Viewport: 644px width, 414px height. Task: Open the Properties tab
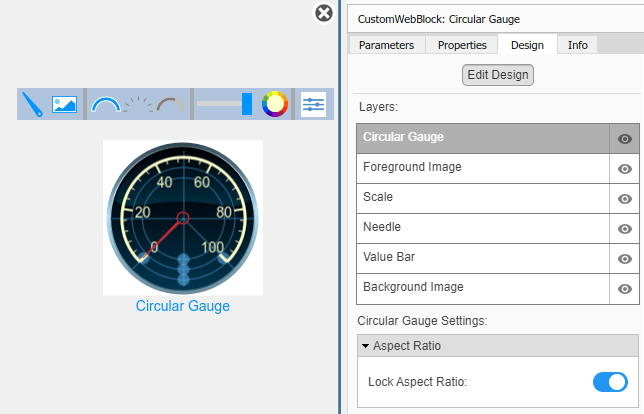point(462,45)
